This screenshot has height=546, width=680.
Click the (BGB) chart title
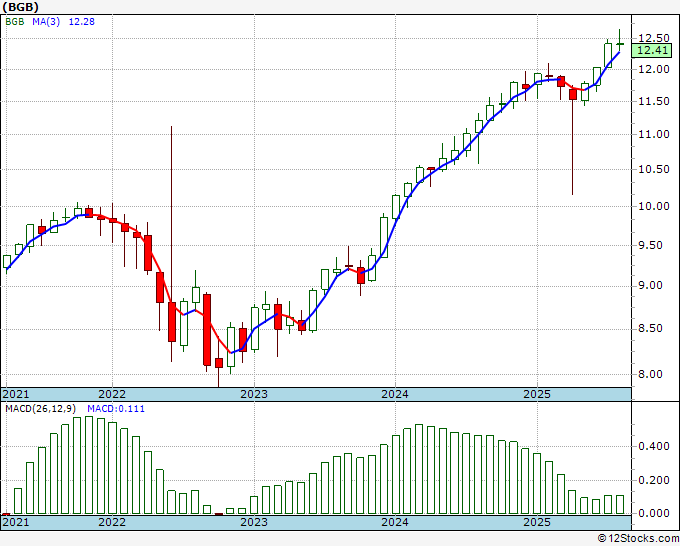[20, 7]
